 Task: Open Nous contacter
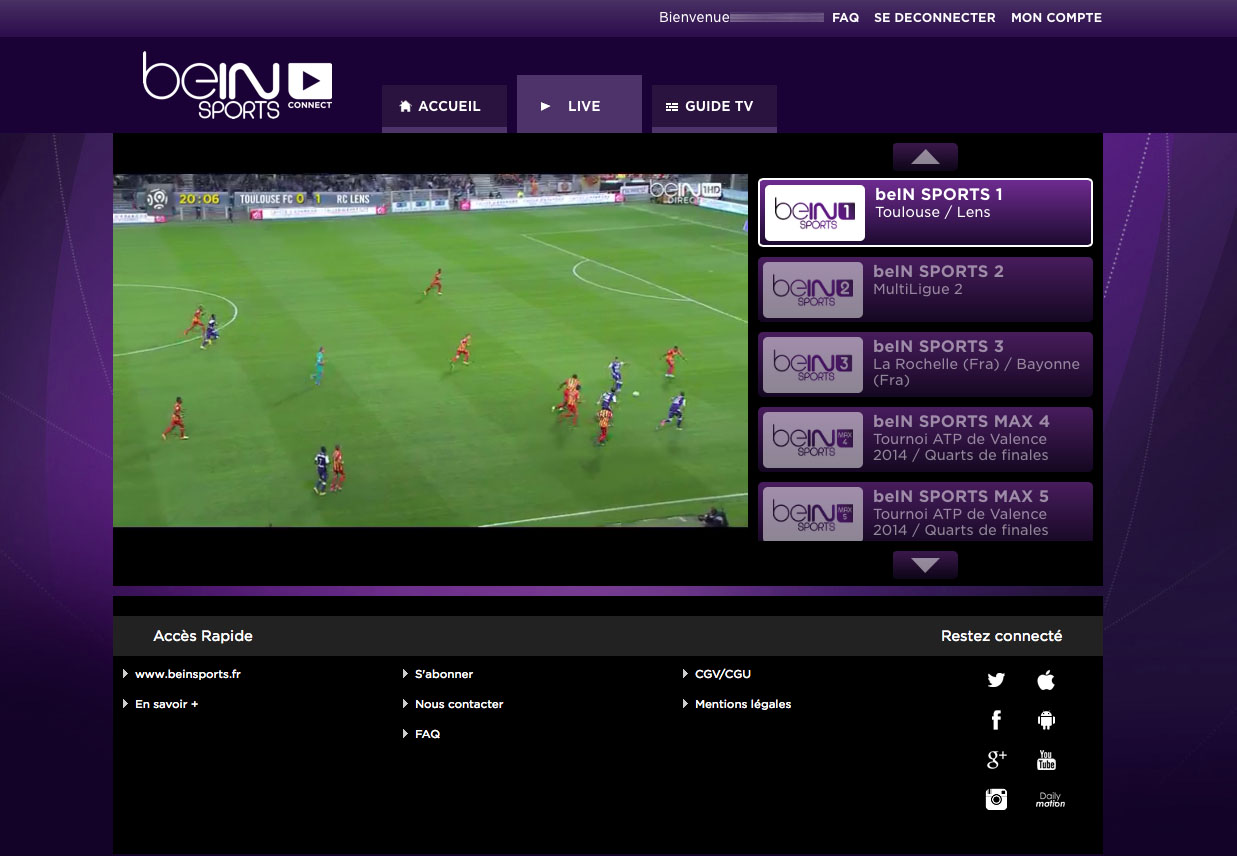pos(459,704)
